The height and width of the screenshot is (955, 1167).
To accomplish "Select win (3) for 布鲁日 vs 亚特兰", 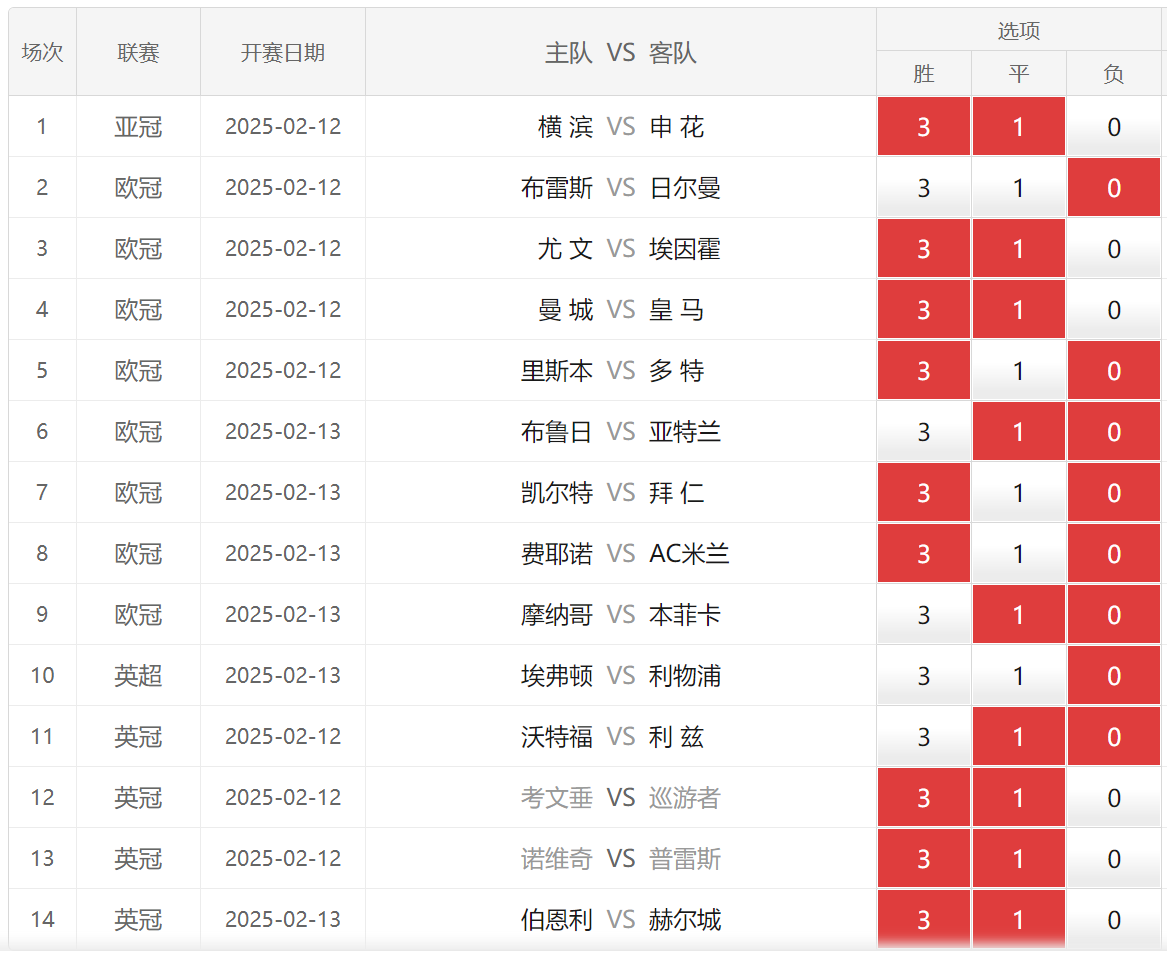I will 924,432.
